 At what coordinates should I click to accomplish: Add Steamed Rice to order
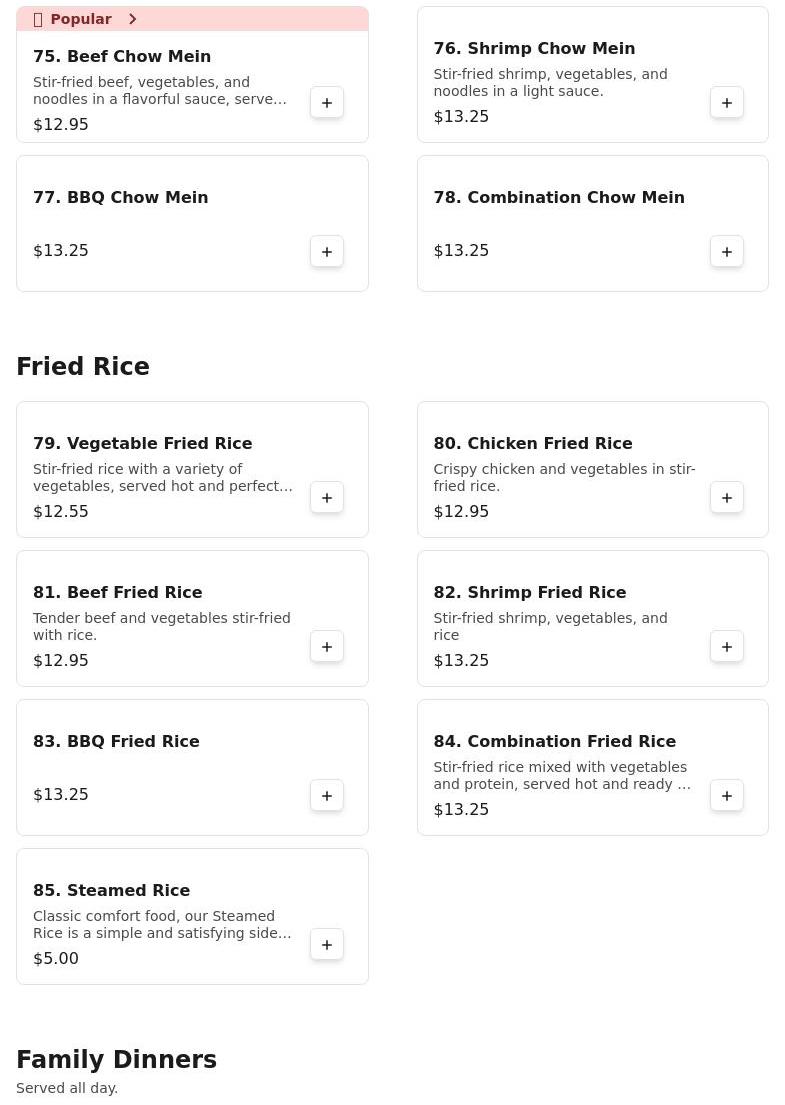[x=327, y=945]
